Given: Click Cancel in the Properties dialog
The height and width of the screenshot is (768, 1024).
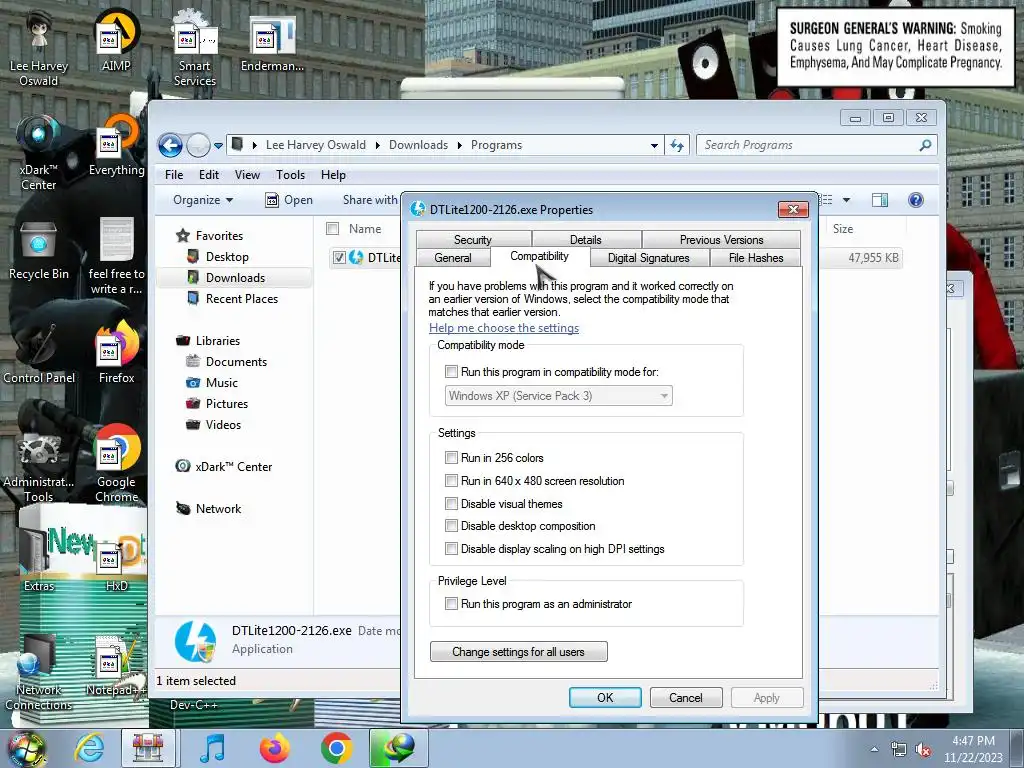Looking at the screenshot, I should (x=686, y=697).
